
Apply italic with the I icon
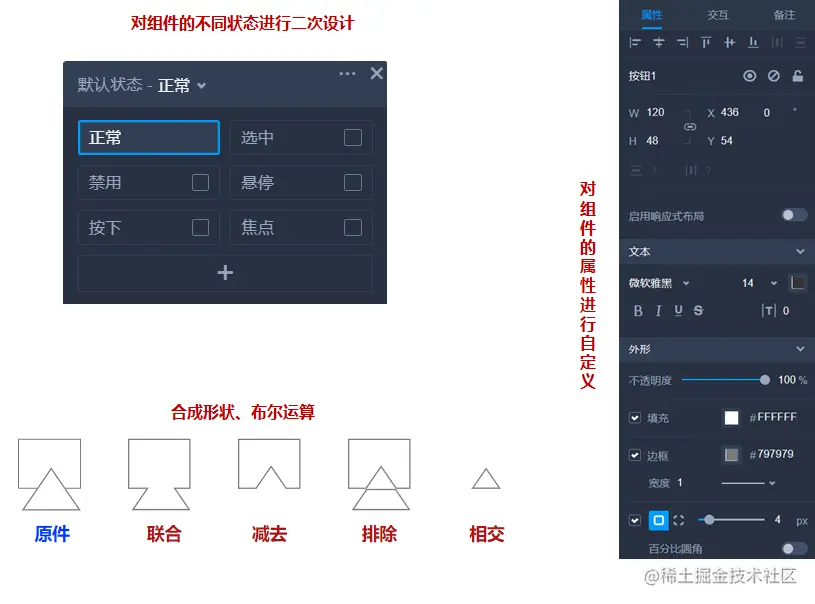[x=659, y=311]
